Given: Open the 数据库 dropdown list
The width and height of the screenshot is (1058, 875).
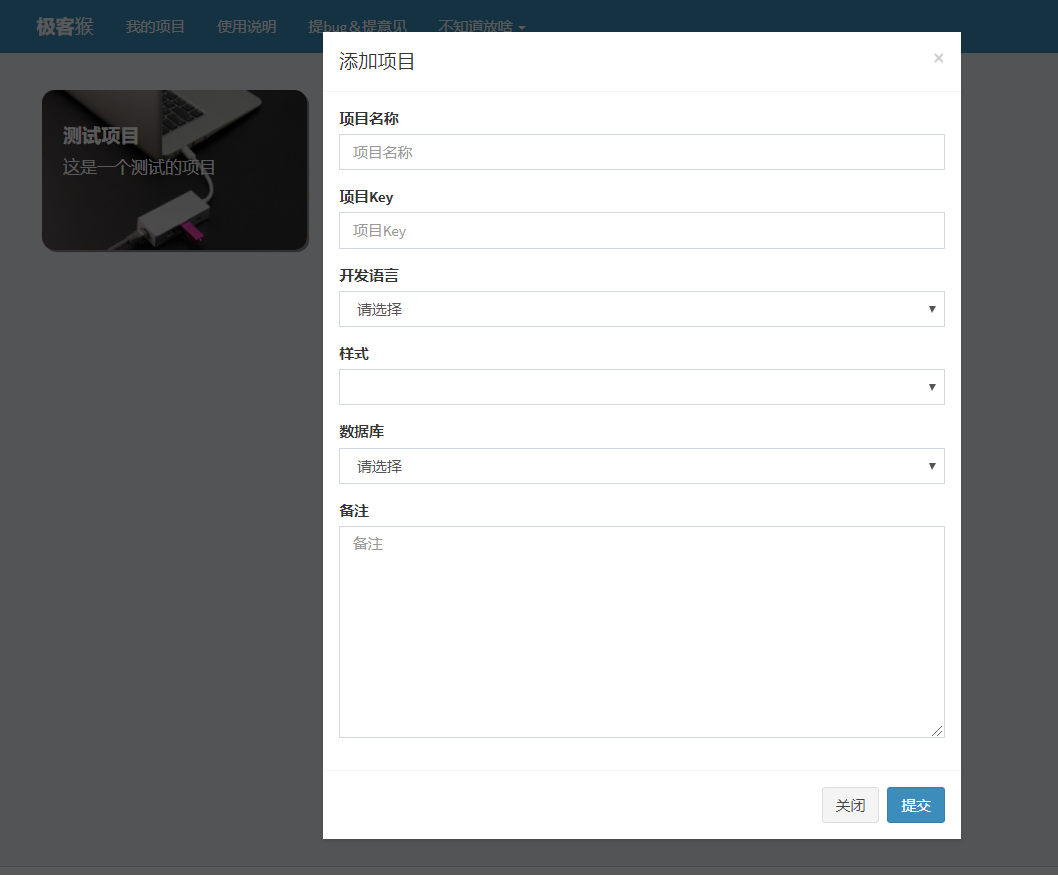Looking at the screenshot, I should coord(642,465).
